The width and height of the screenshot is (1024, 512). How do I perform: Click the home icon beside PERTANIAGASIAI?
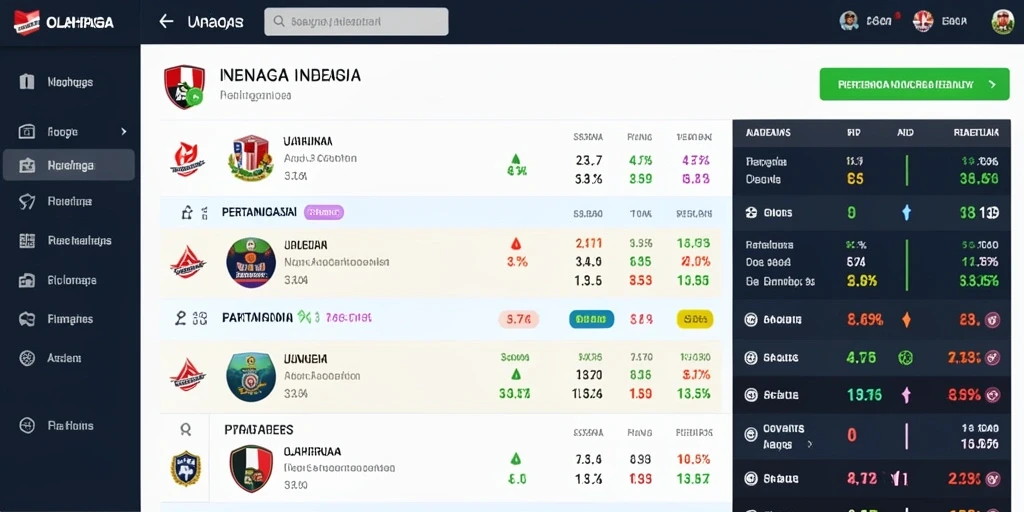[x=187, y=212]
